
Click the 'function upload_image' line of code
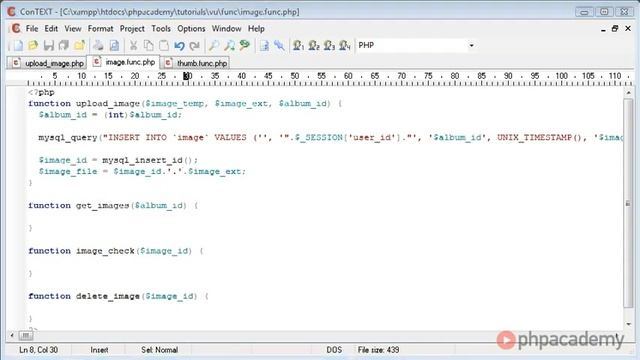click(185, 104)
